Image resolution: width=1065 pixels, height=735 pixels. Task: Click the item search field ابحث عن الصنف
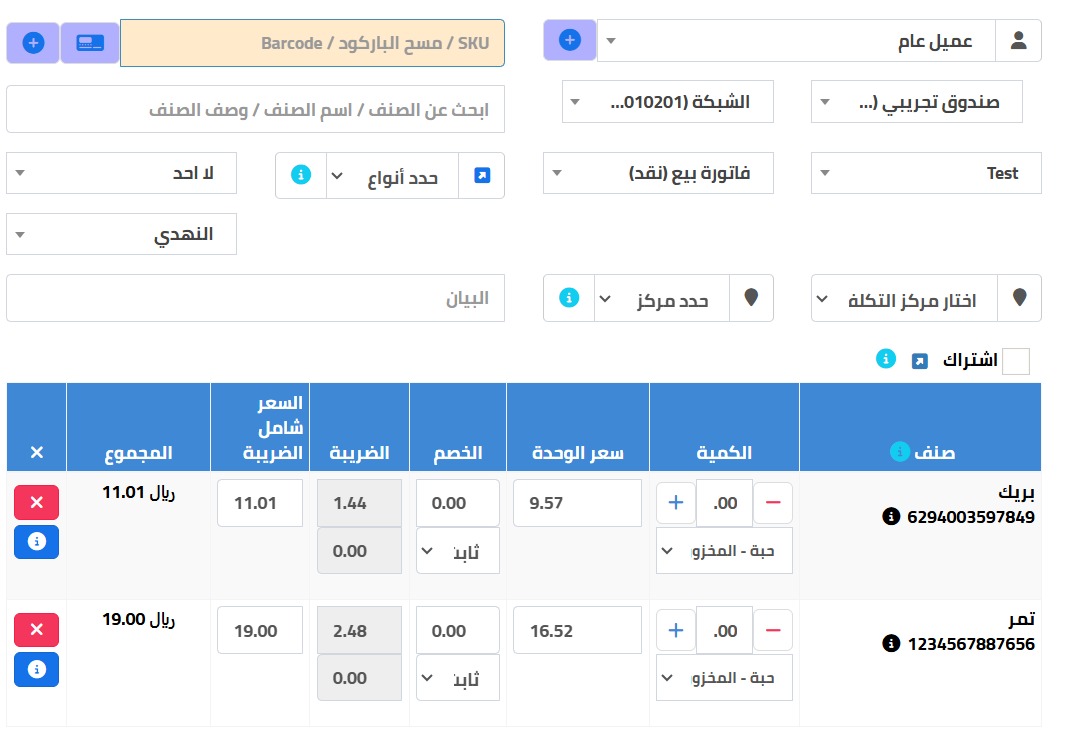point(255,109)
